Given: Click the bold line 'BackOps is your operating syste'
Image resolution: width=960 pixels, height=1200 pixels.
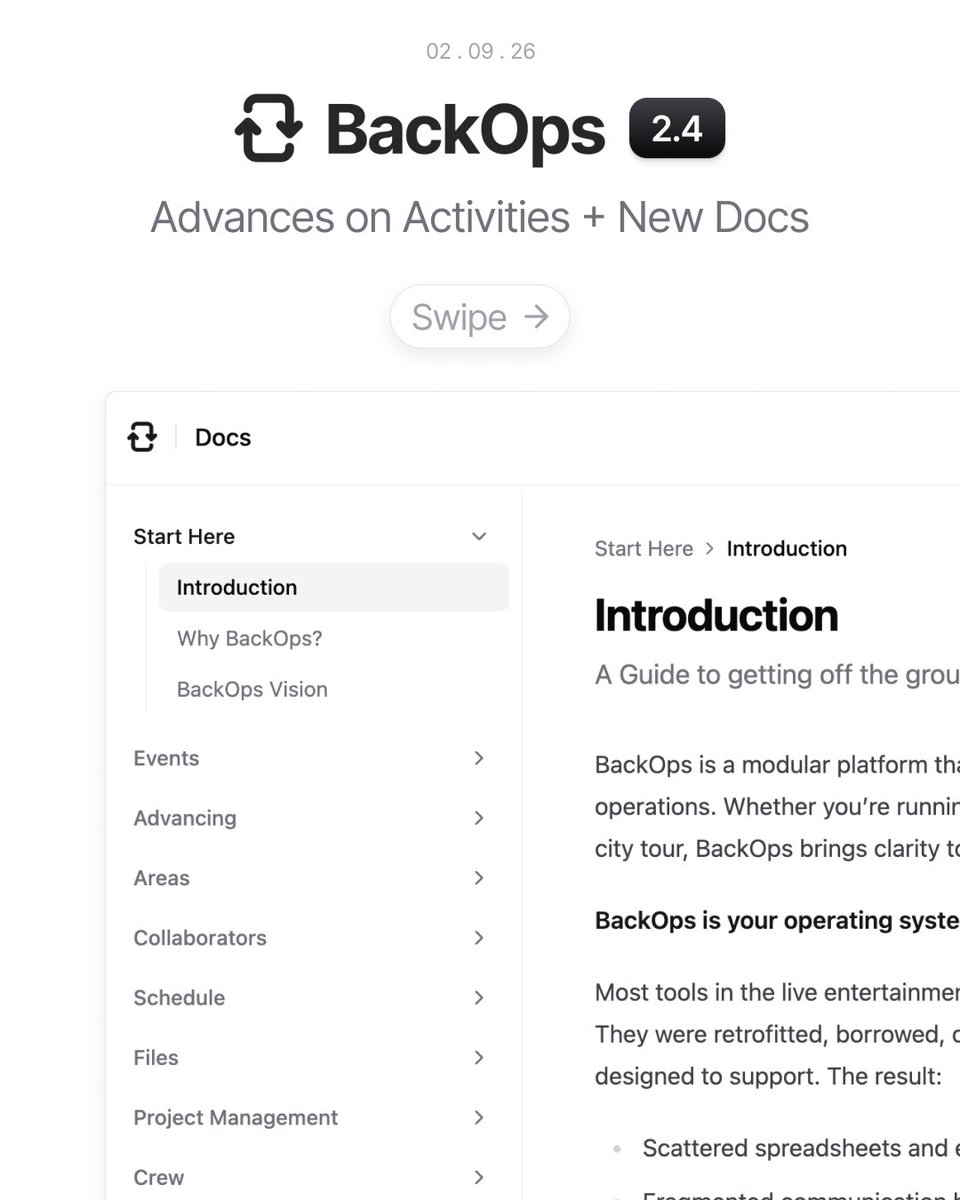Looking at the screenshot, I should click(x=777, y=920).
